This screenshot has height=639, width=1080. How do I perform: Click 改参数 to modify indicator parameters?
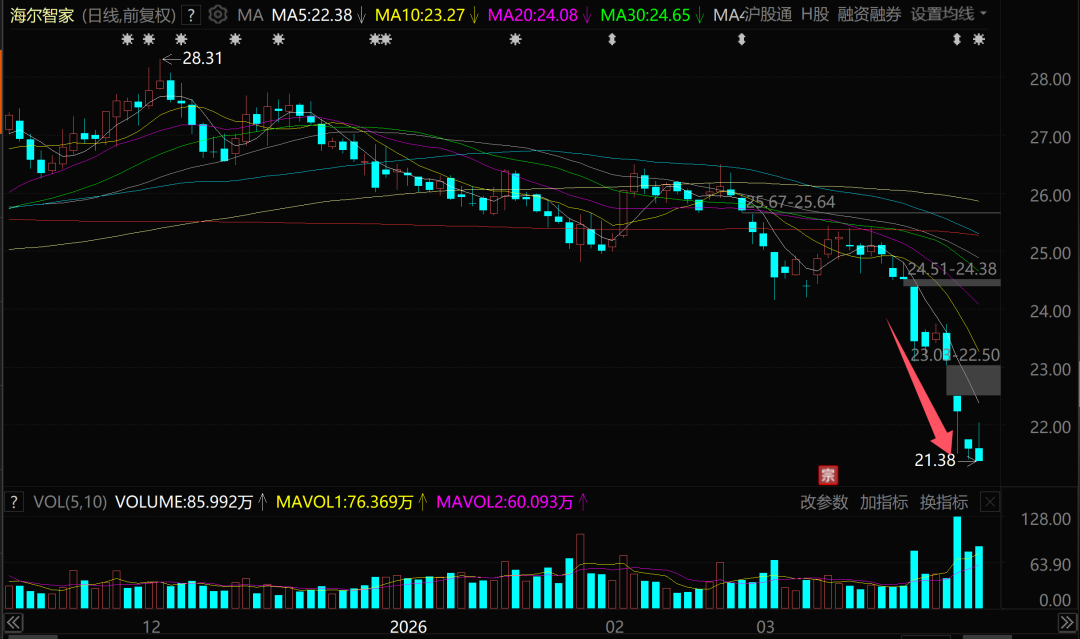823,502
